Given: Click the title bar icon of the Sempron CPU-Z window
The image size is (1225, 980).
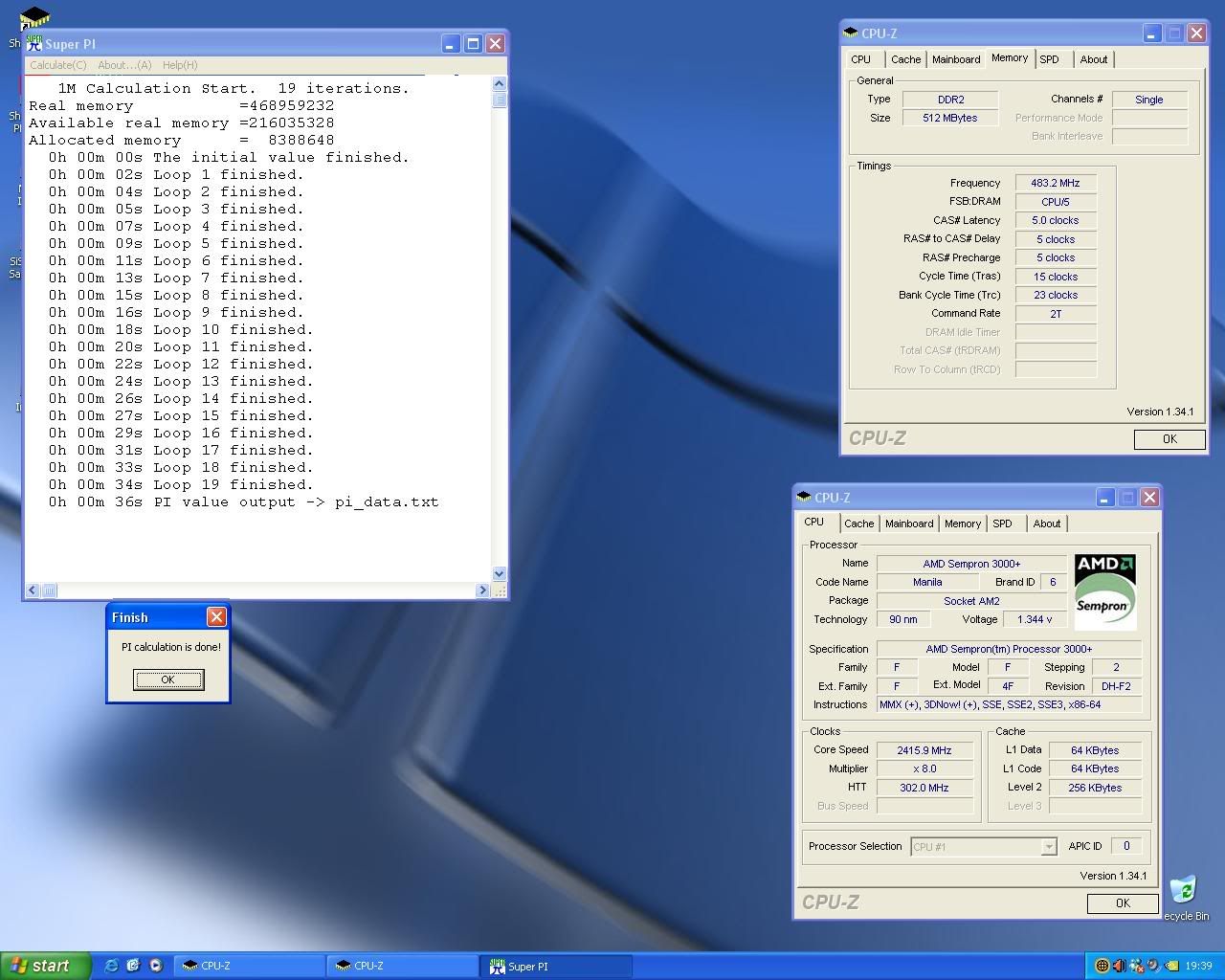Looking at the screenshot, I should [804, 497].
